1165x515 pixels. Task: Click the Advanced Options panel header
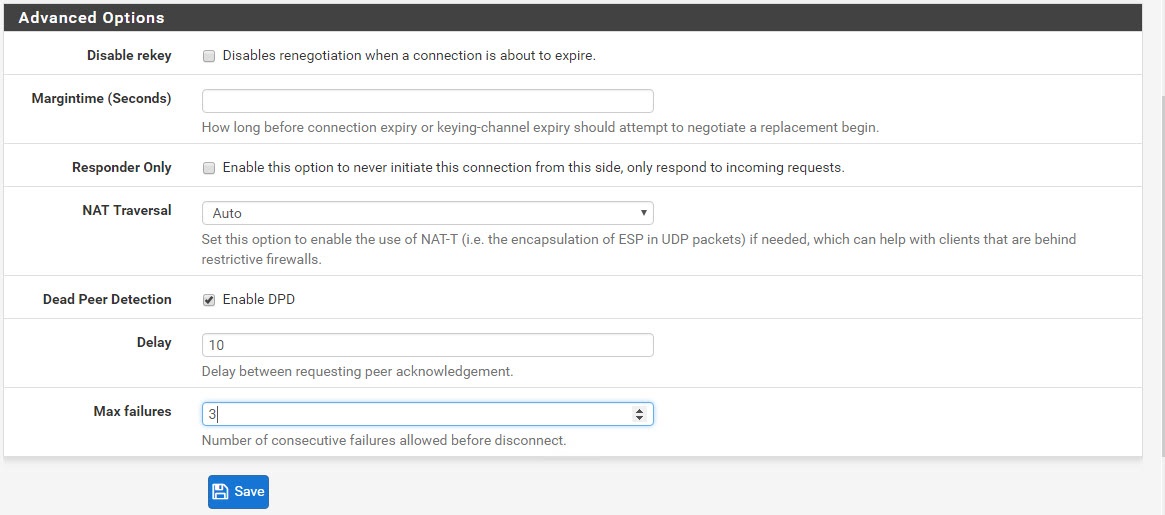point(573,17)
